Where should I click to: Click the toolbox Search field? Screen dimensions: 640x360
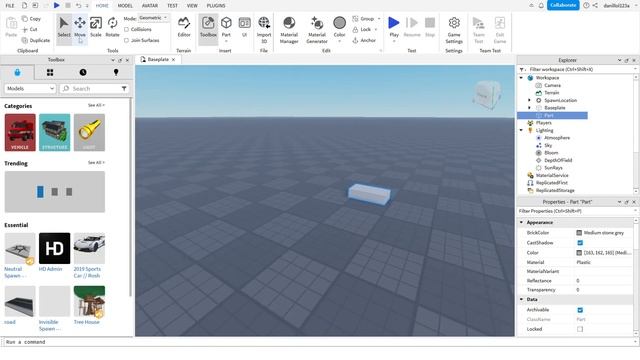95,89
